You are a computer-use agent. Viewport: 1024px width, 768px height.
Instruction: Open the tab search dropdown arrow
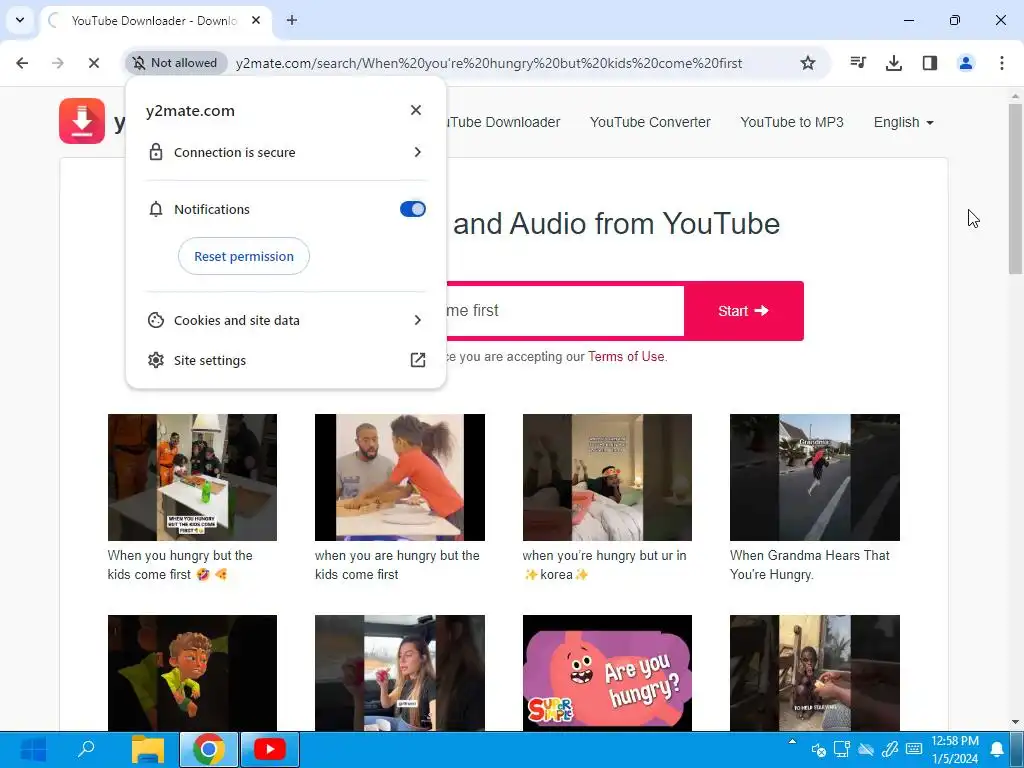pyautogui.click(x=20, y=20)
